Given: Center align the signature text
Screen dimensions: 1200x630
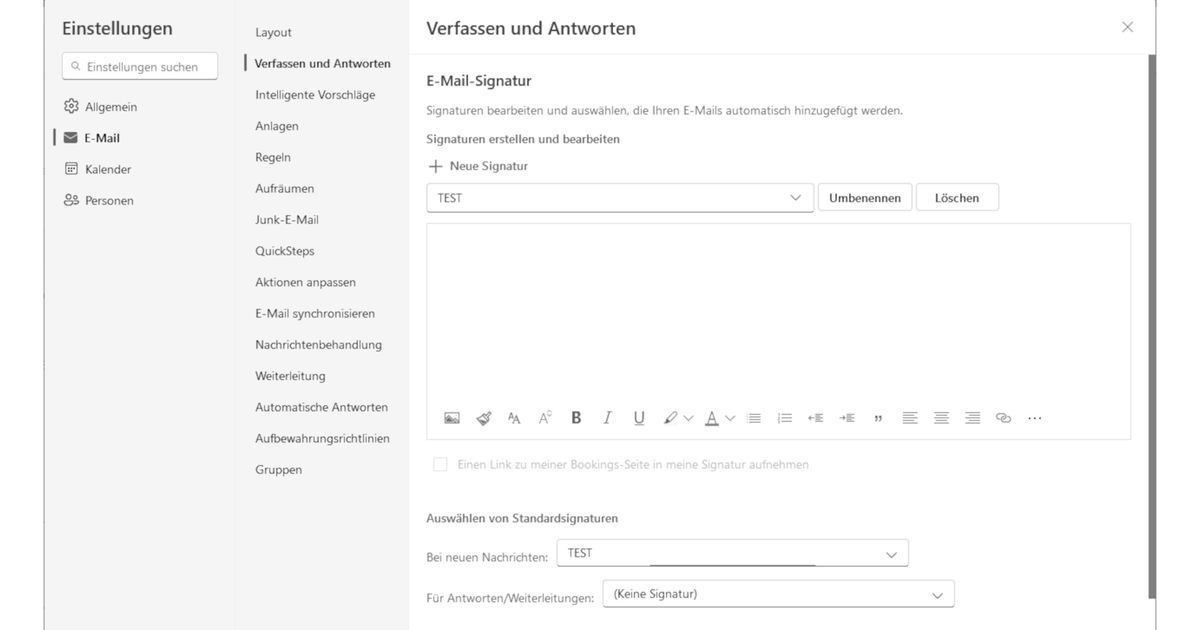Looking at the screenshot, I should pos(941,417).
